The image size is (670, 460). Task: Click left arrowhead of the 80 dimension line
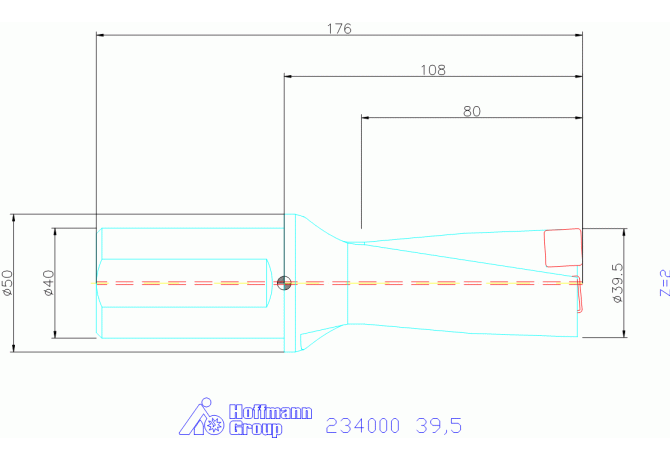pyautogui.click(x=366, y=118)
